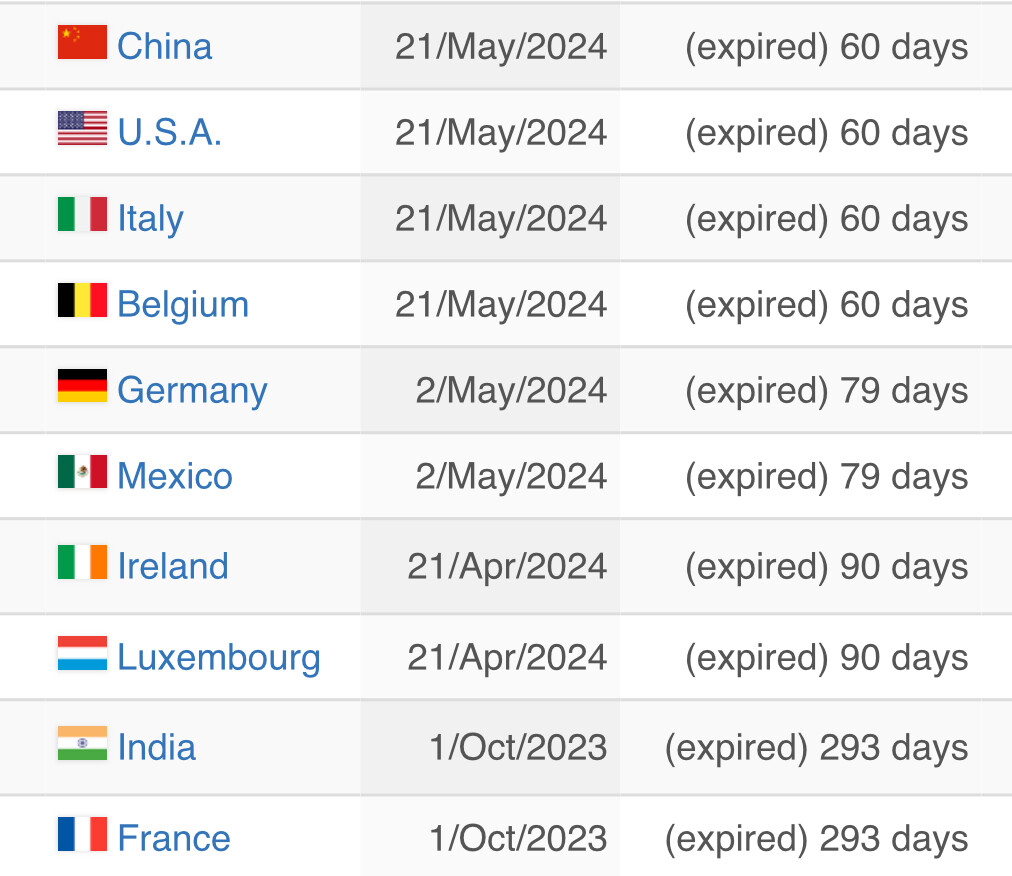Select the Ireland link

(x=173, y=567)
